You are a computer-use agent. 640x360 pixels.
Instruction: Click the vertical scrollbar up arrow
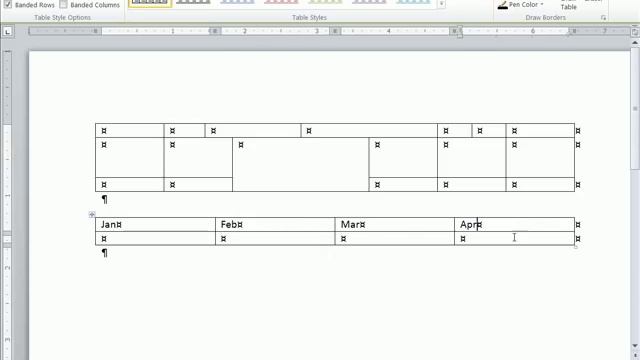(635, 42)
